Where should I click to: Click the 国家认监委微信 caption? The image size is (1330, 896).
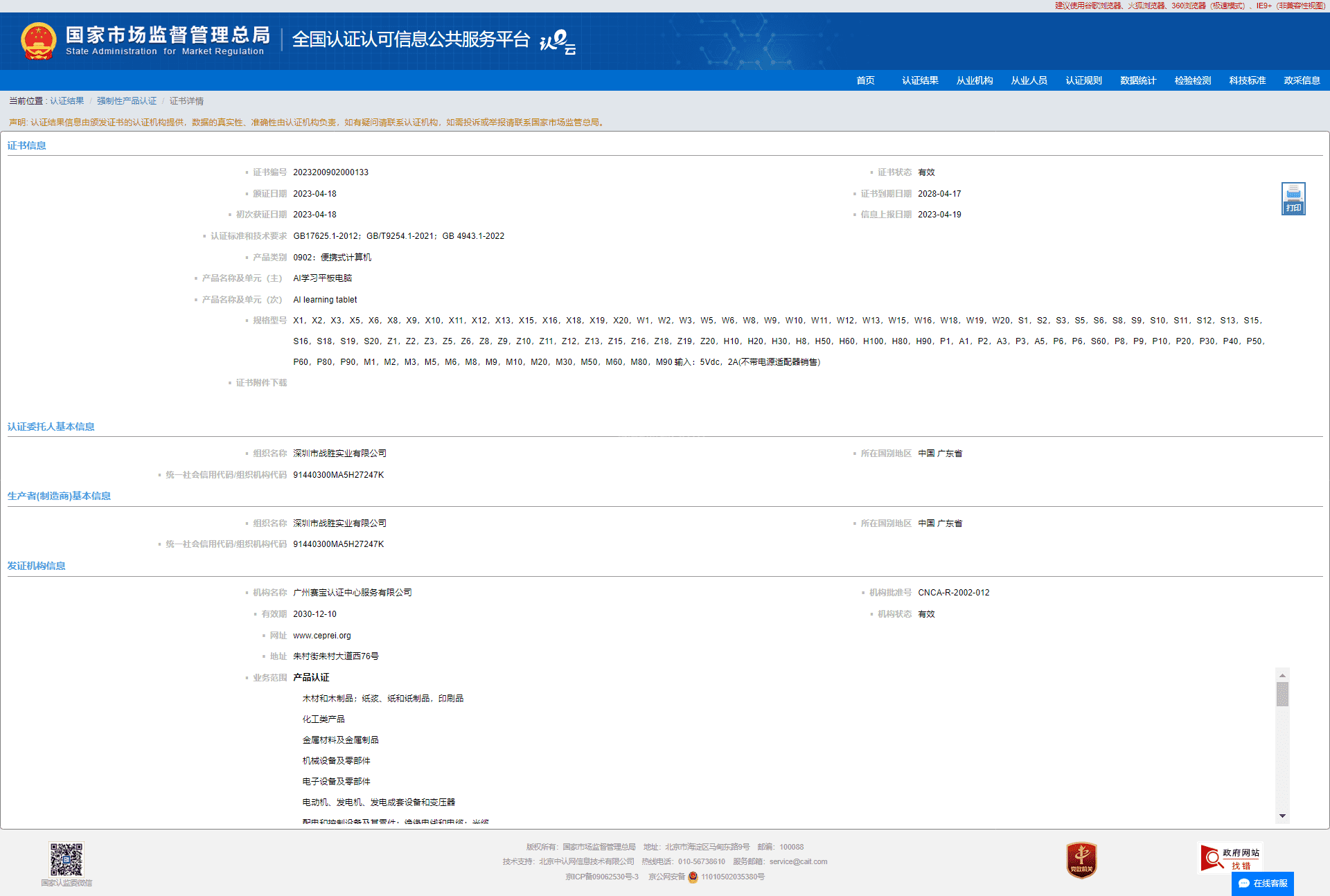coord(66,883)
